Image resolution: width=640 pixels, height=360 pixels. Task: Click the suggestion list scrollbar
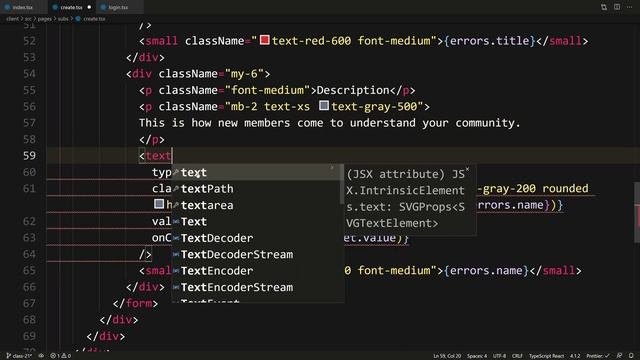[x=342, y=184]
